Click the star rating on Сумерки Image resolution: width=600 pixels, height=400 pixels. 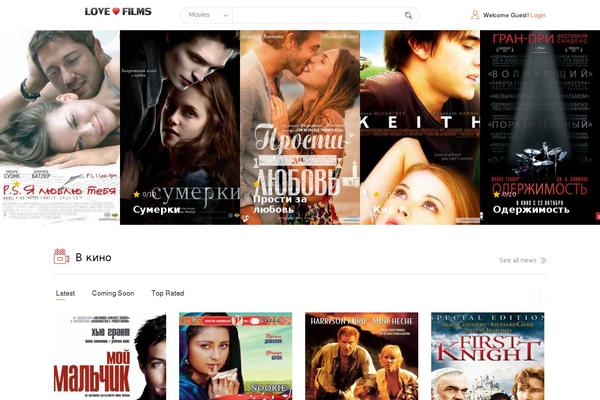[142, 194]
